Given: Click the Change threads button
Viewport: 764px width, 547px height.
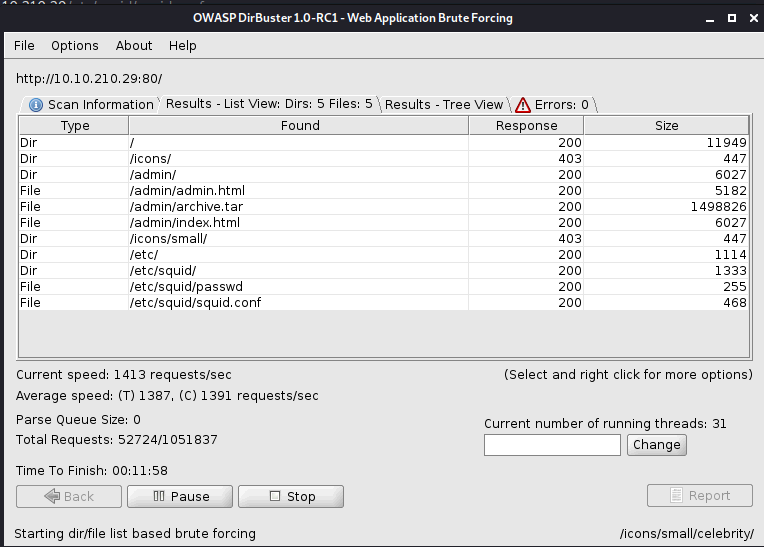Looking at the screenshot, I should pyautogui.click(x=657, y=445).
